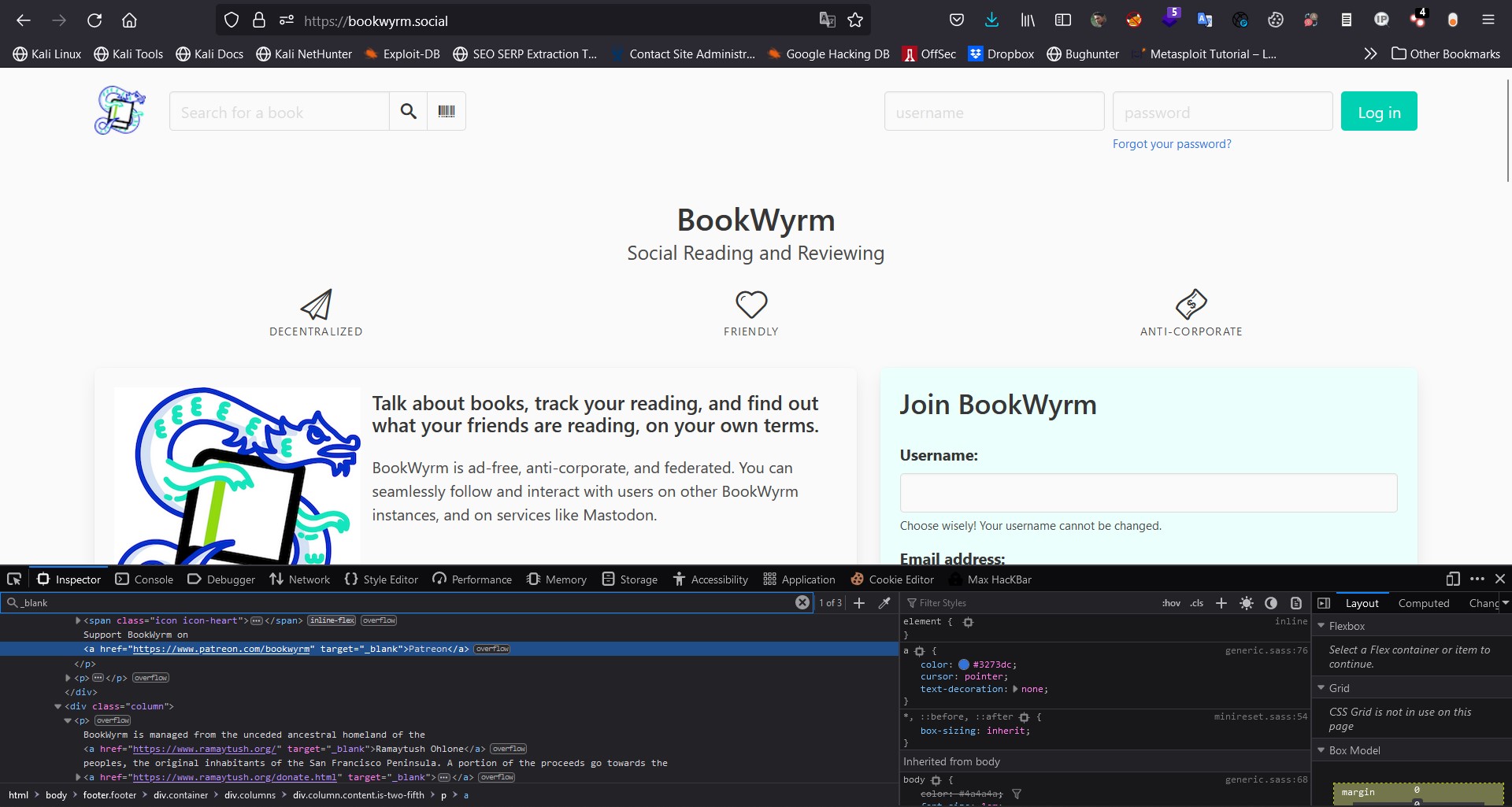The image size is (1512, 807).
Task: Click the username login field
Action: point(994,112)
